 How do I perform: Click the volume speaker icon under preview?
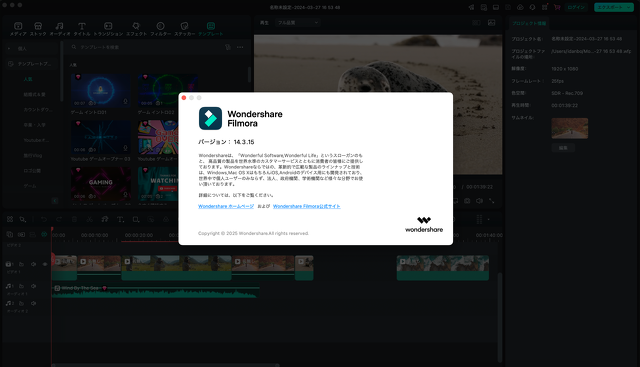(480, 201)
